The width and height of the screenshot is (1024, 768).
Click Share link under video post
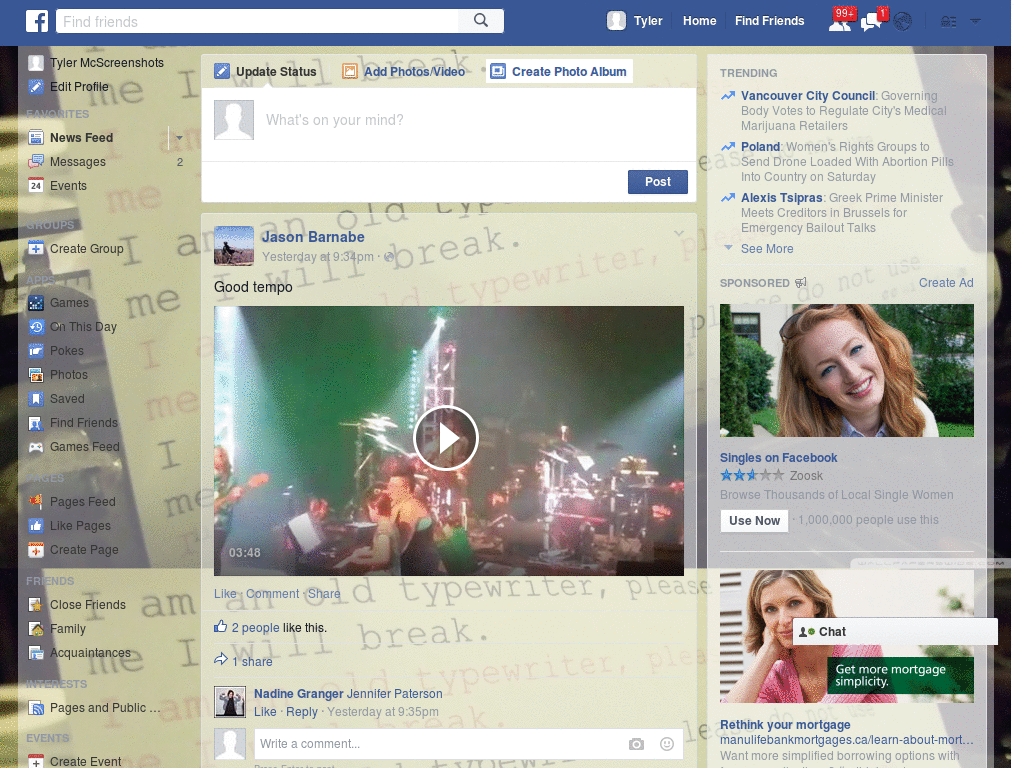click(x=324, y=594)
